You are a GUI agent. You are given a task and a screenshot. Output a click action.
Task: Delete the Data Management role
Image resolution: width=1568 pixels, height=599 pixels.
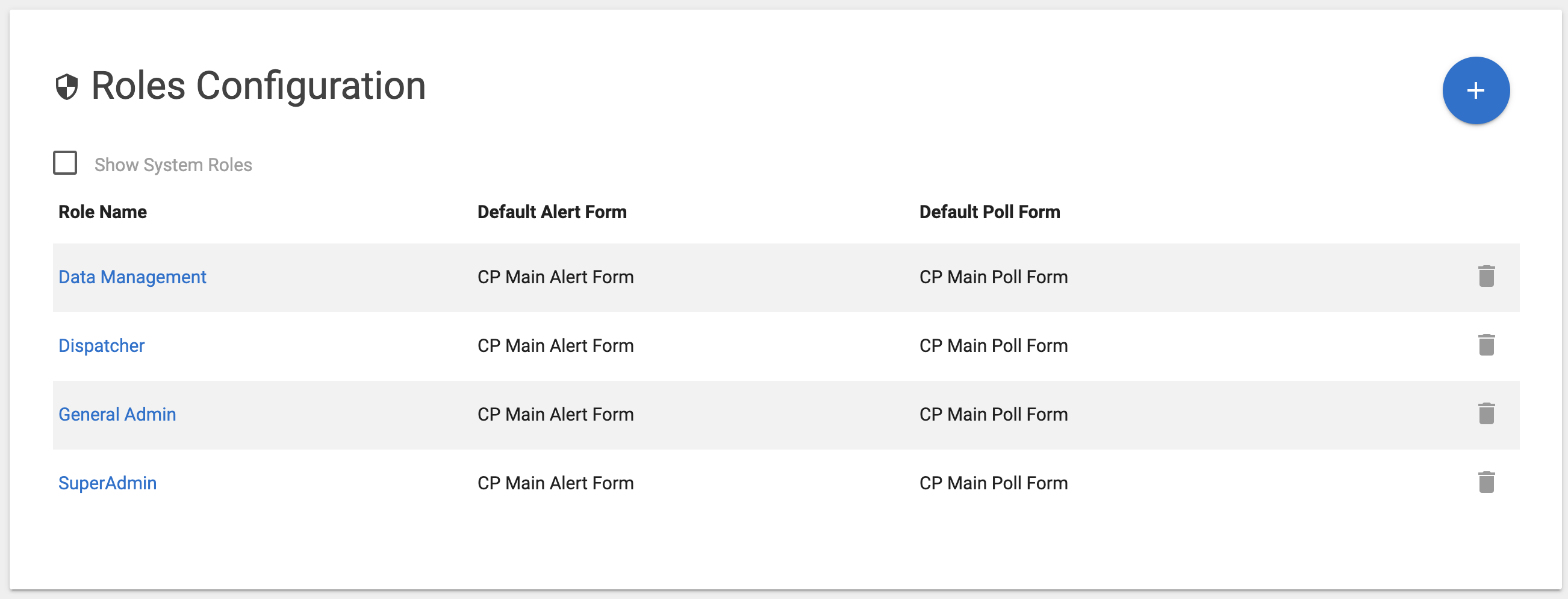click(1486, 277)
